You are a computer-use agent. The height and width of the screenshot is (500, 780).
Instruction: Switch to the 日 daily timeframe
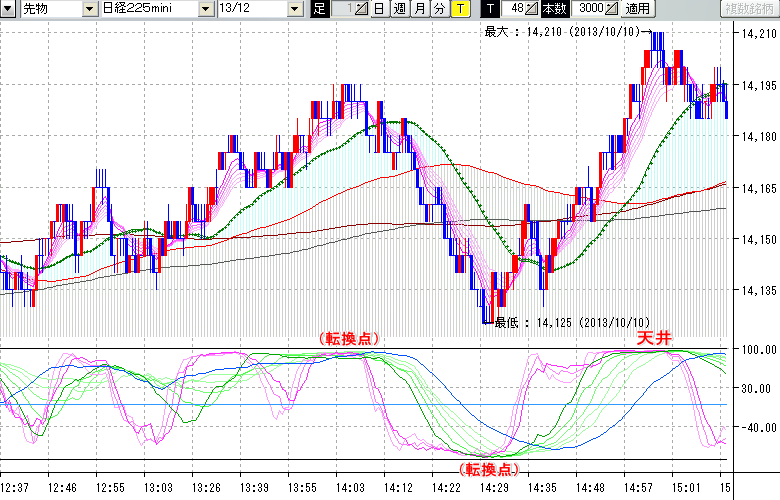pos(379,9)
